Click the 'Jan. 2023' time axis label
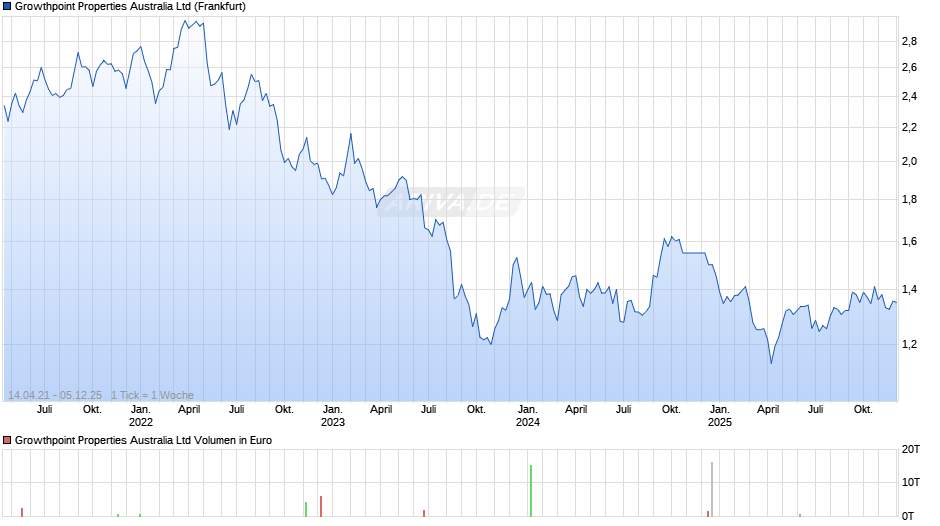This screenshot has width=940, height=526. [333, 416]
